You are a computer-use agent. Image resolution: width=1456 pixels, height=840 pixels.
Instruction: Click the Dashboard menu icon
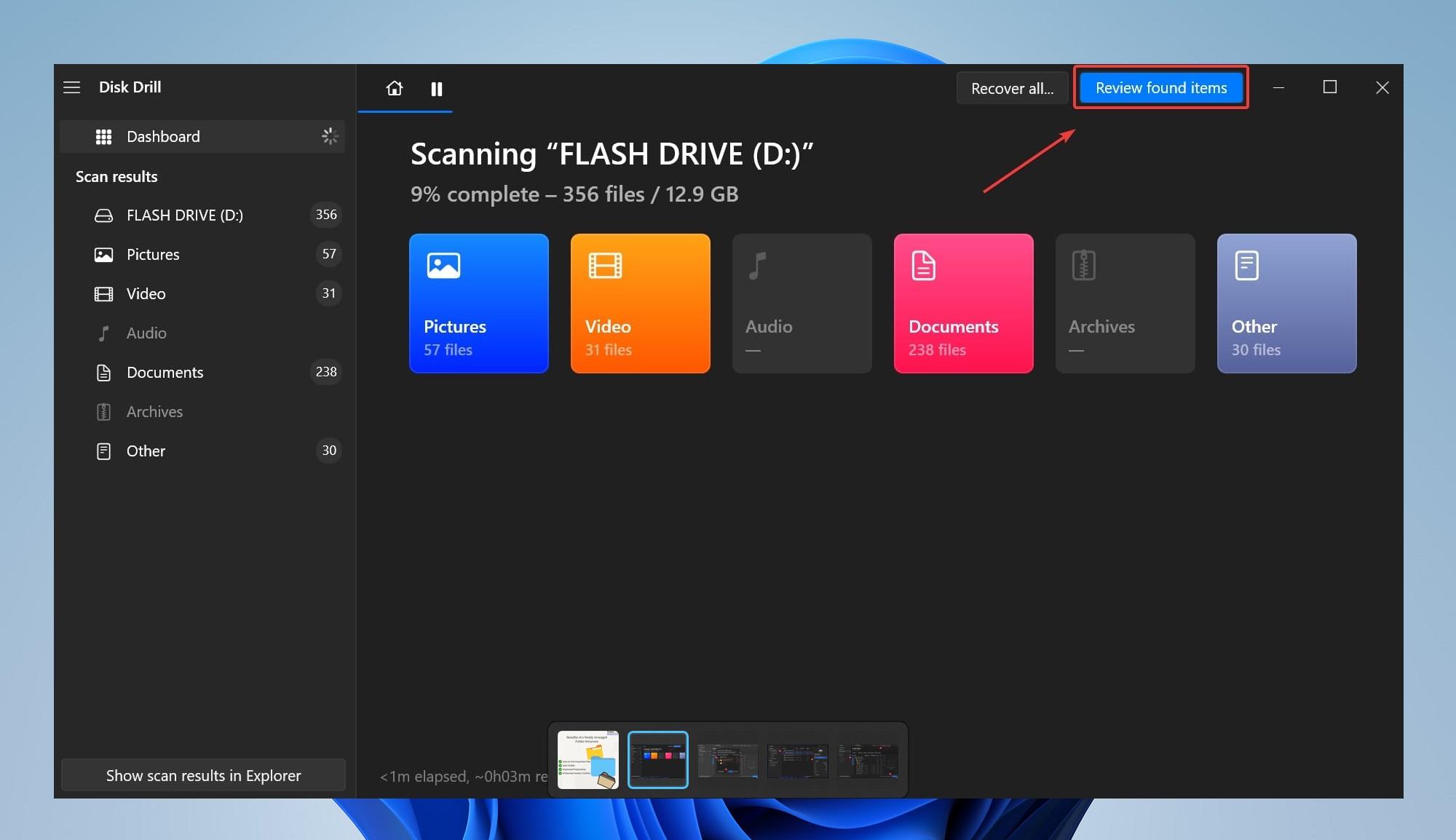(101, 136)
